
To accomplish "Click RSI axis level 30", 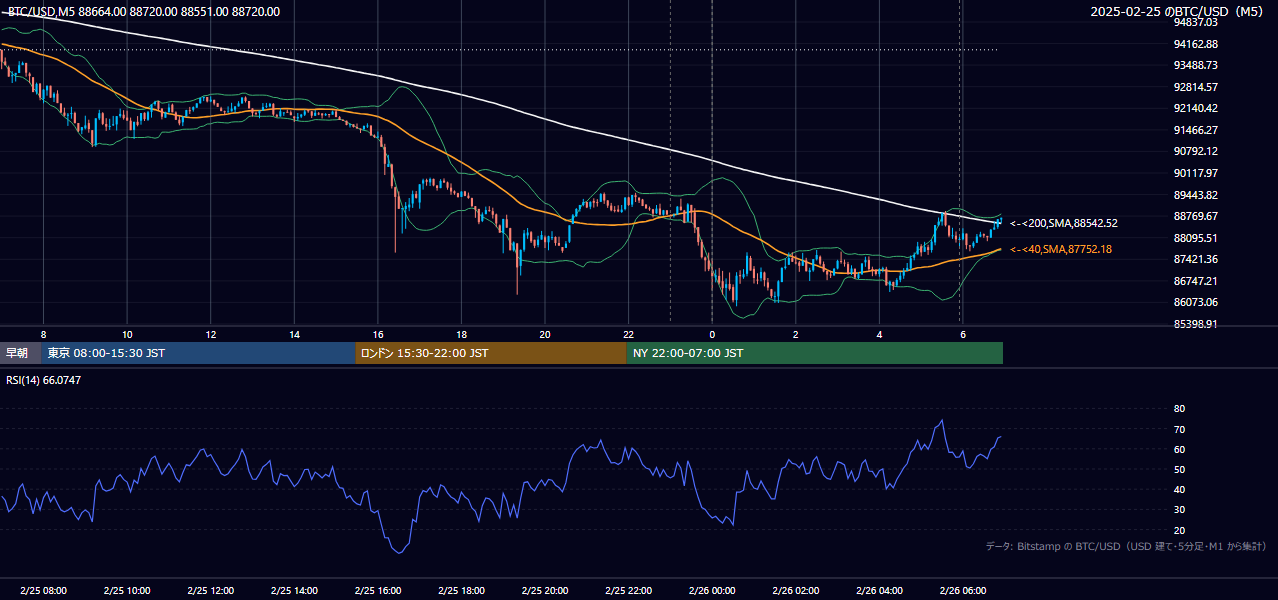I will (x=1179, y=510).
